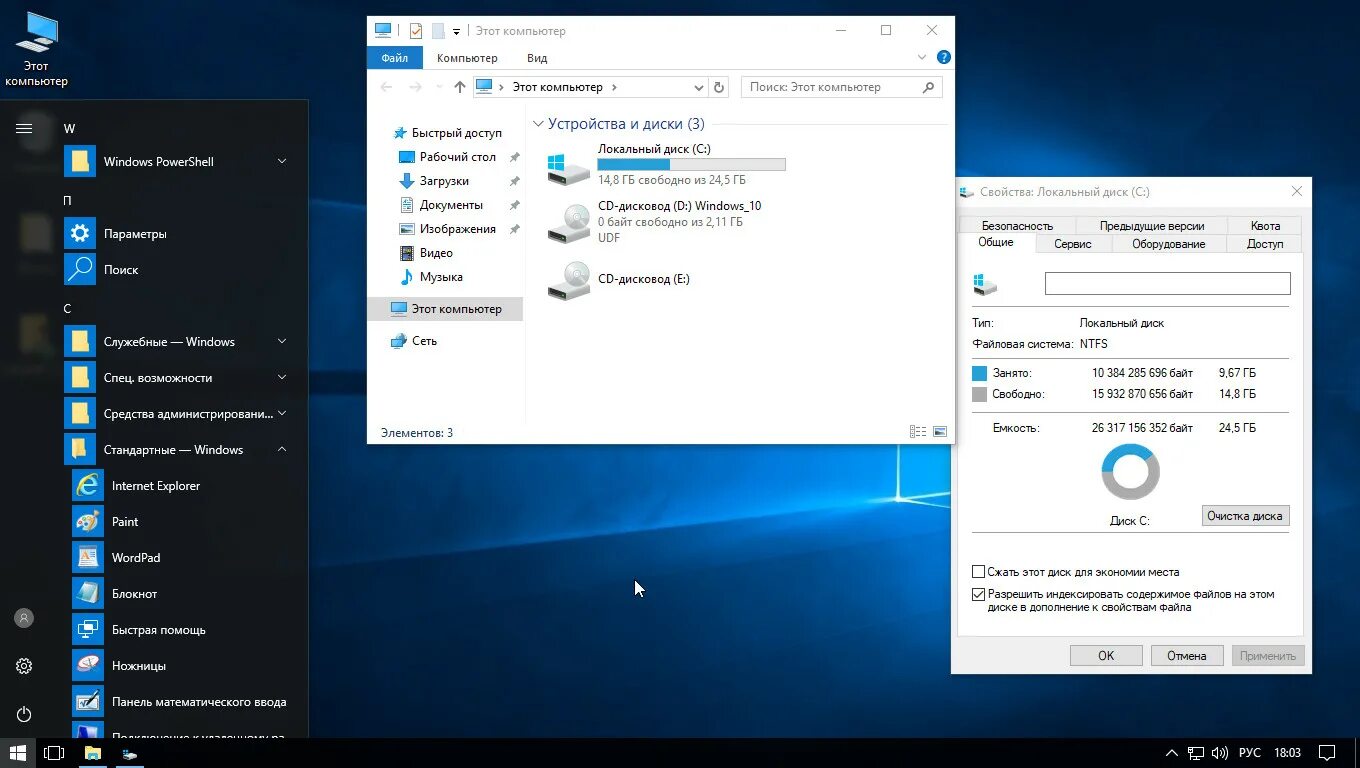Open the Доступ tab

(1265, 244)
